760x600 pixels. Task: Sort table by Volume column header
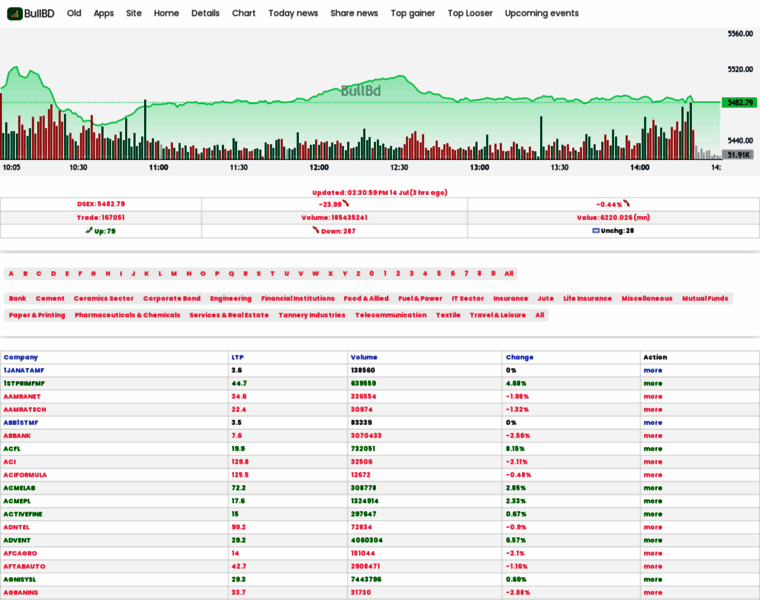pyautogui.click(x=363, y=357)
